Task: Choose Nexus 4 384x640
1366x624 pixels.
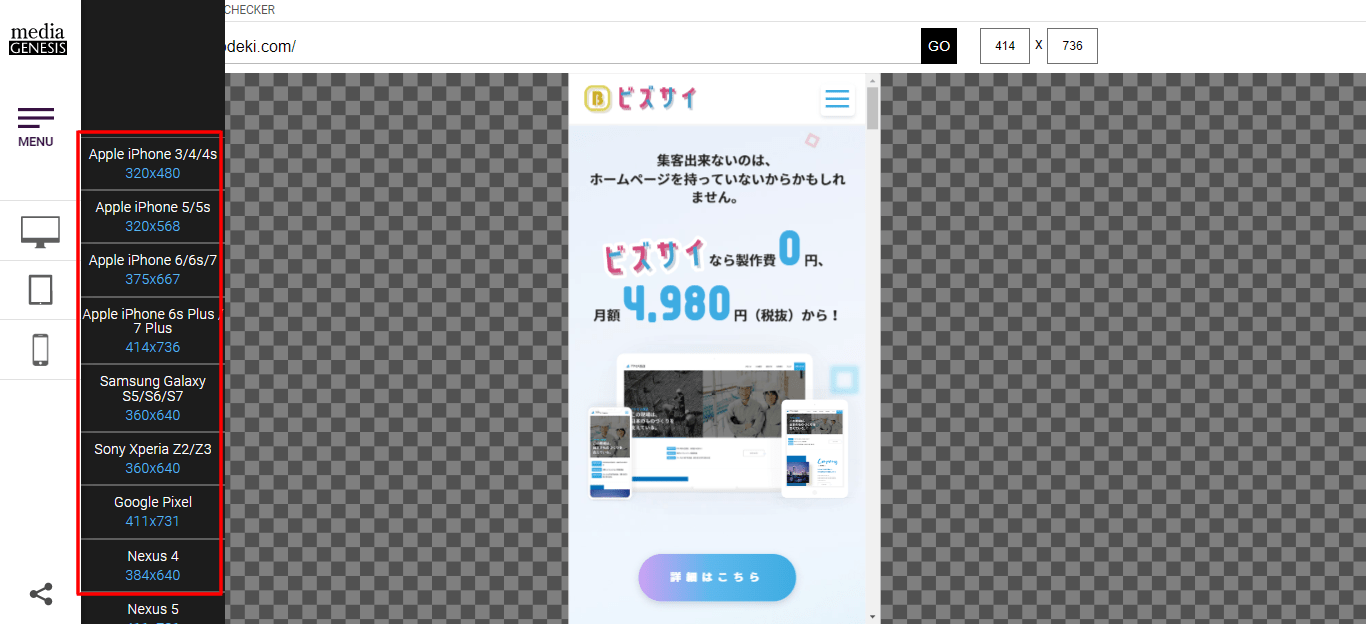Action: [x=153, y=565]
